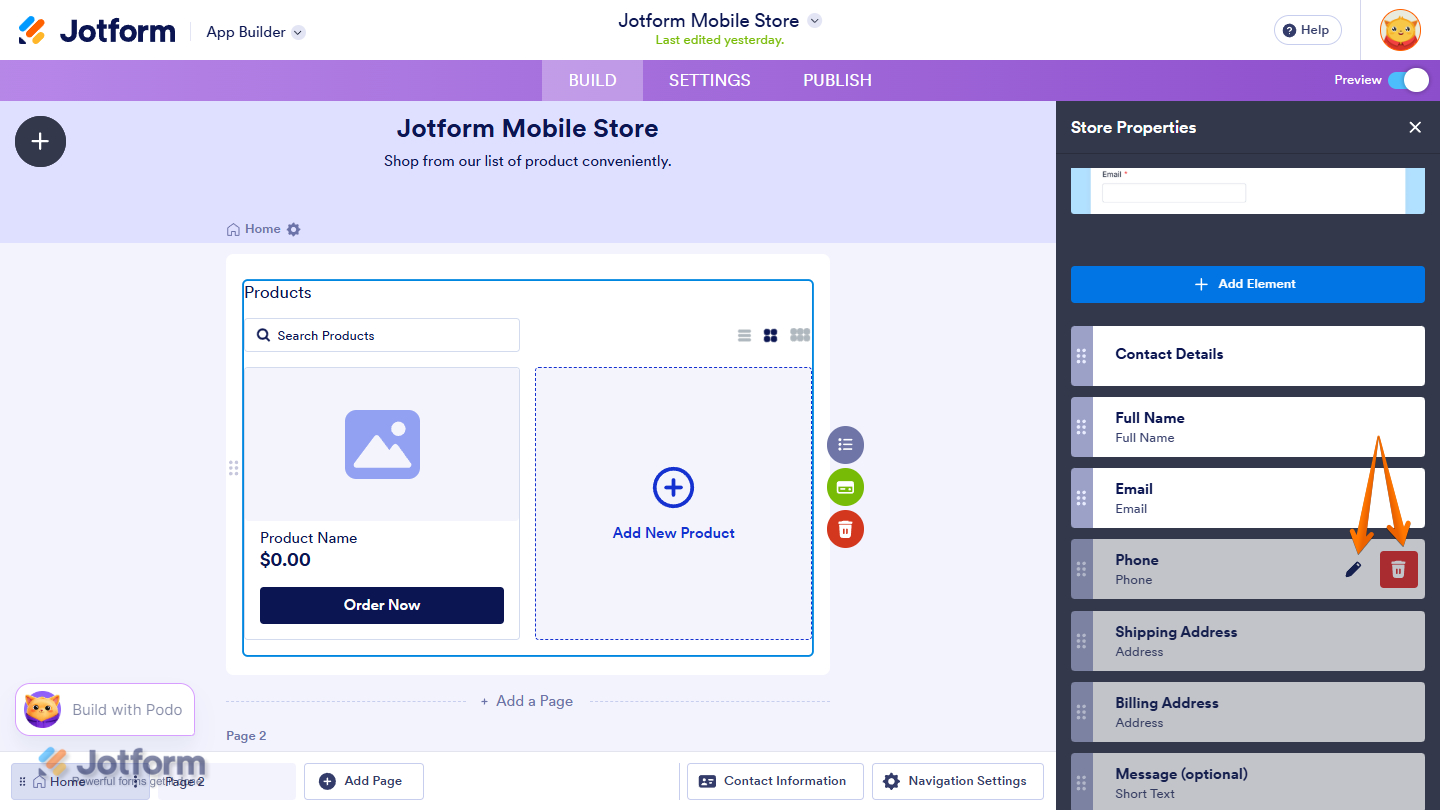This screenshot has width=1440, height=810.
Task: Open Navigation Settings from the bottom bar
Action: coord(957,781)
